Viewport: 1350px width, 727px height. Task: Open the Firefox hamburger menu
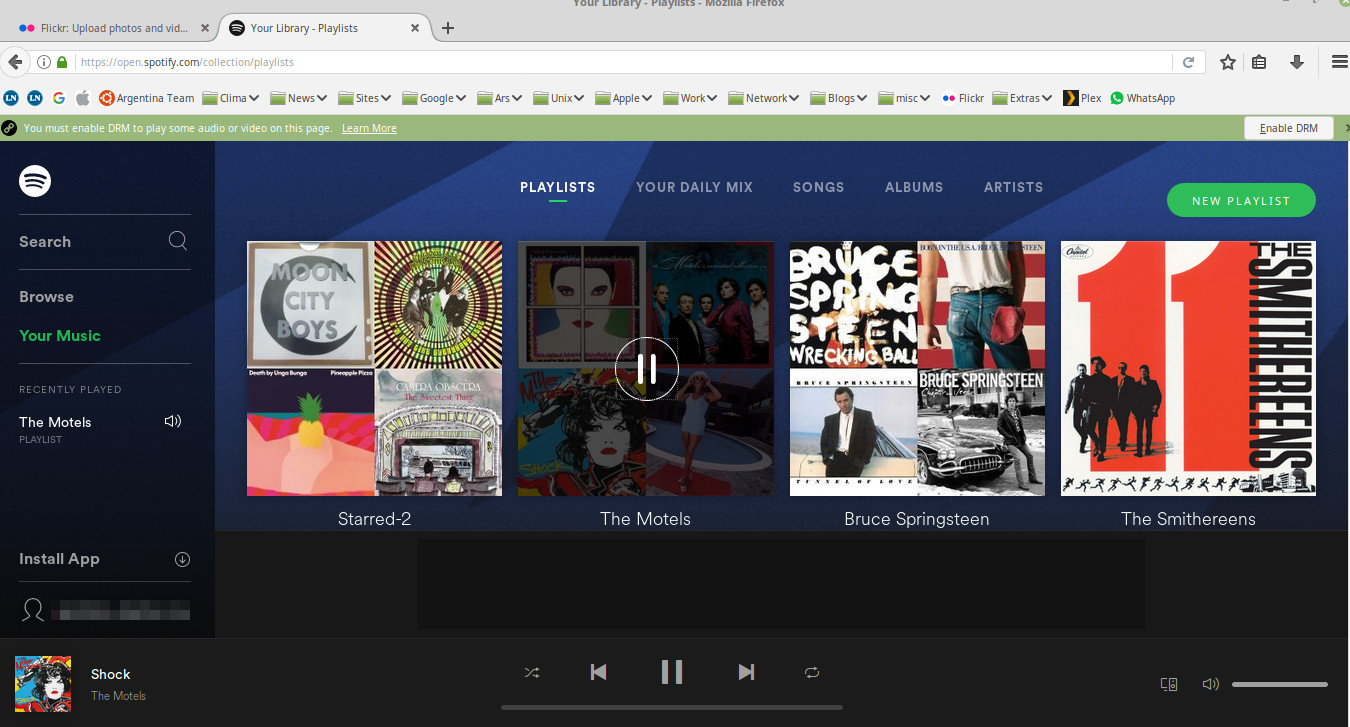pos(1340,62)
